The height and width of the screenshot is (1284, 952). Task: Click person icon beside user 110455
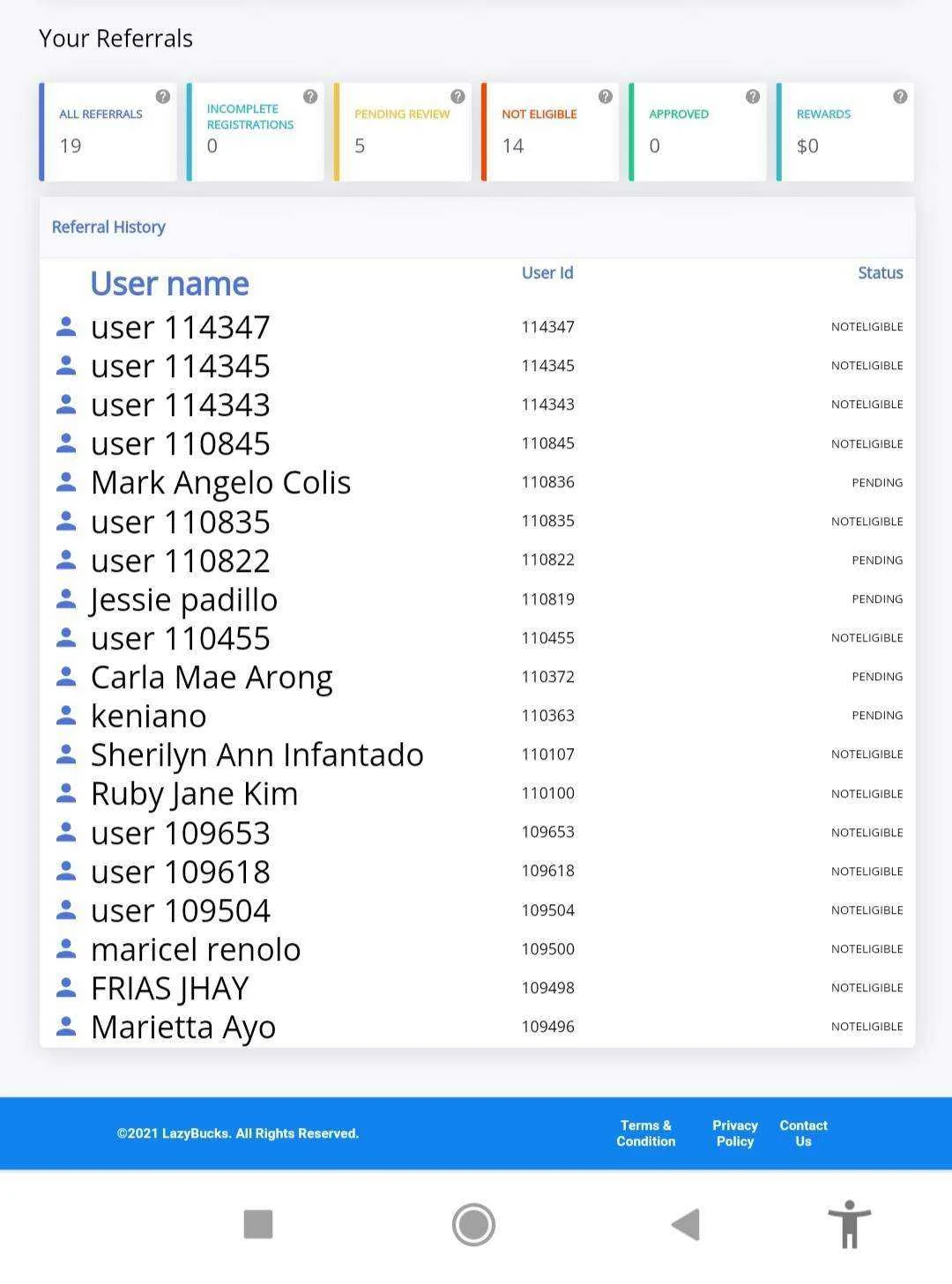point(66,637)
